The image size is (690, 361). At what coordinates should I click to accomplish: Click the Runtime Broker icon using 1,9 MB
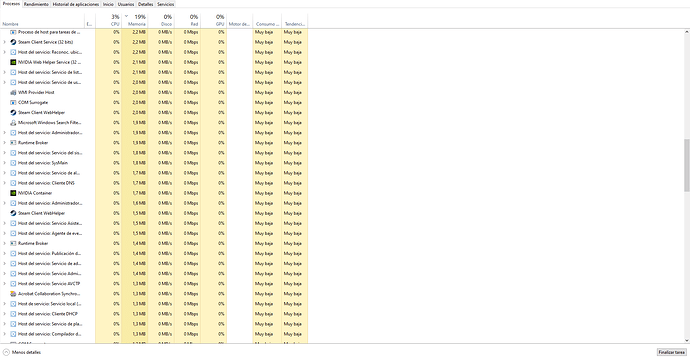(x=13, y=143)
